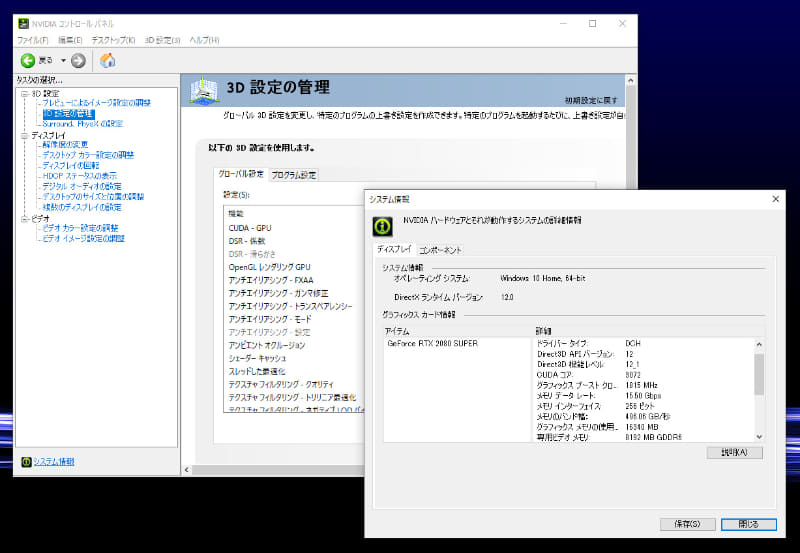Select 複数のディスプレイの設定
This screenshot has height=553, width=800.
click(x=82, y=207)
